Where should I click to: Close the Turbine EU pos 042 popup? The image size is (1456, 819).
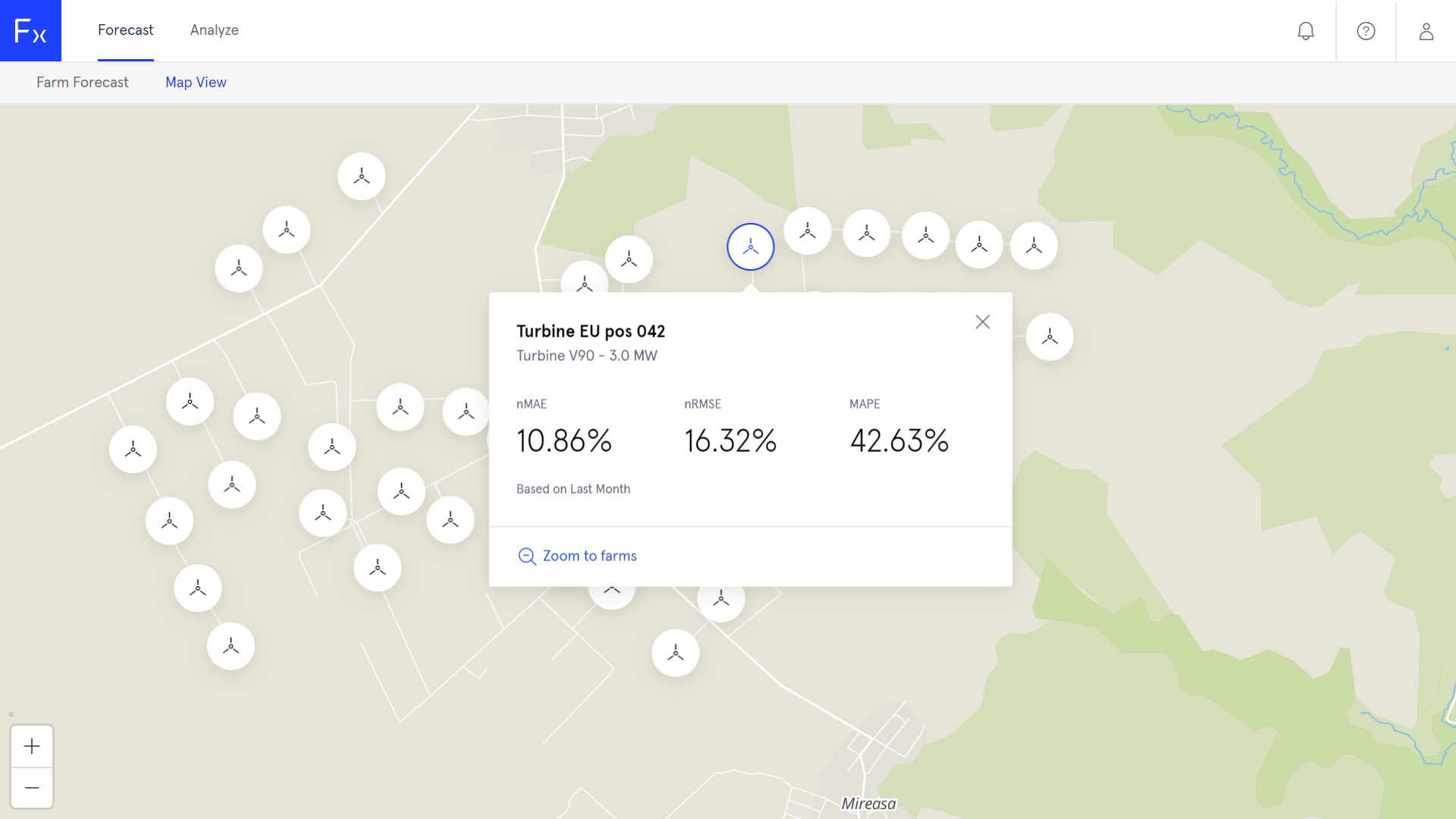coord(983,322)
